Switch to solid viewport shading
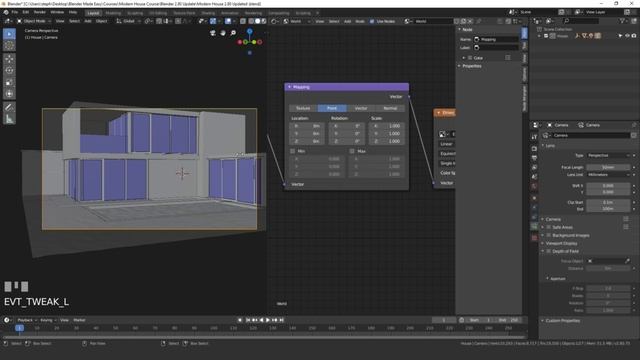Viewport: 640px width, 360px height. click(x=258, y=21)
